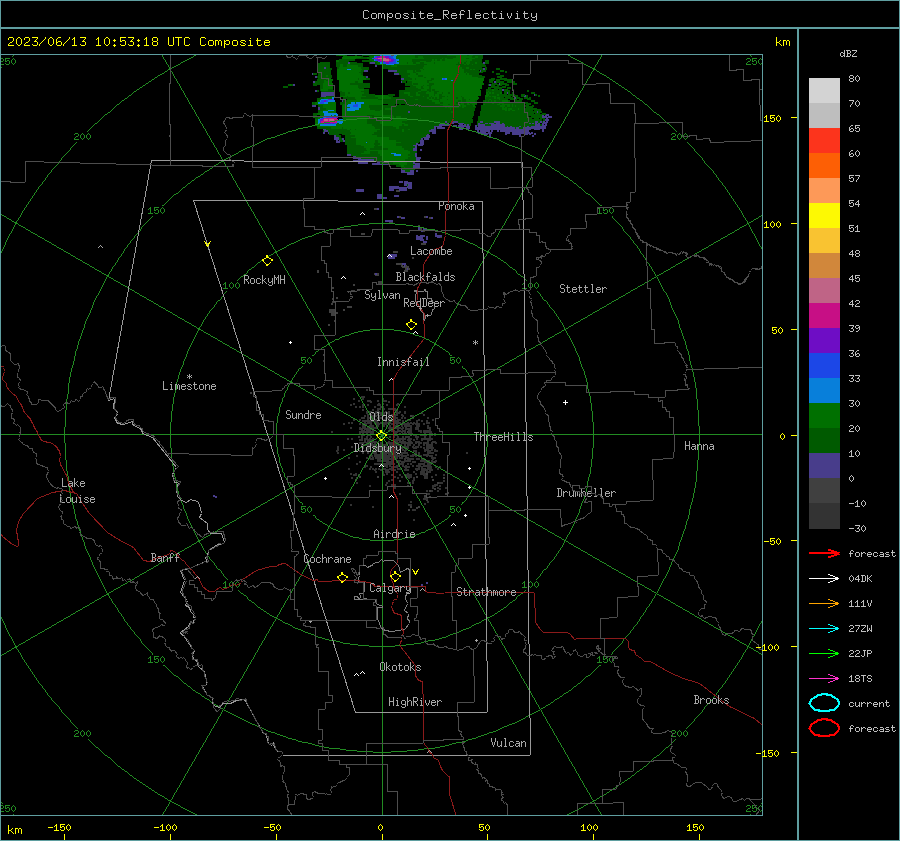Click the Airdrie city label
The height and width of the screenshot is (841, 900).
(x=394, y=534)
